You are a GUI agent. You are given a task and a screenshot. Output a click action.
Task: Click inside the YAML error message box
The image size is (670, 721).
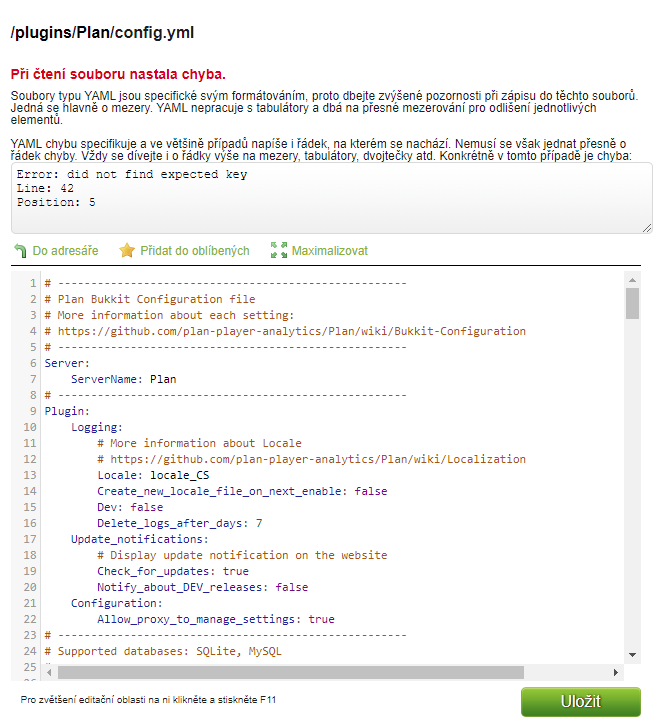[x=330, y=198]
